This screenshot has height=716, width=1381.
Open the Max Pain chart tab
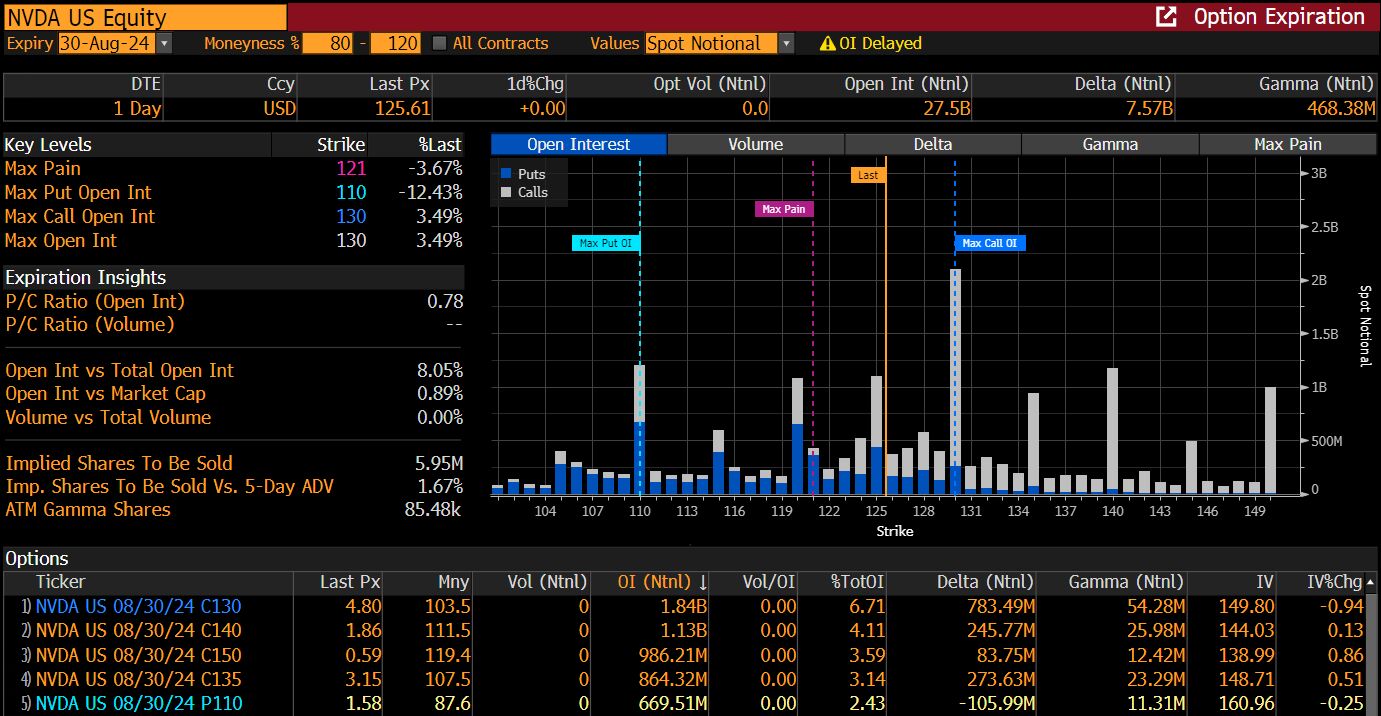pos(1287,144)
